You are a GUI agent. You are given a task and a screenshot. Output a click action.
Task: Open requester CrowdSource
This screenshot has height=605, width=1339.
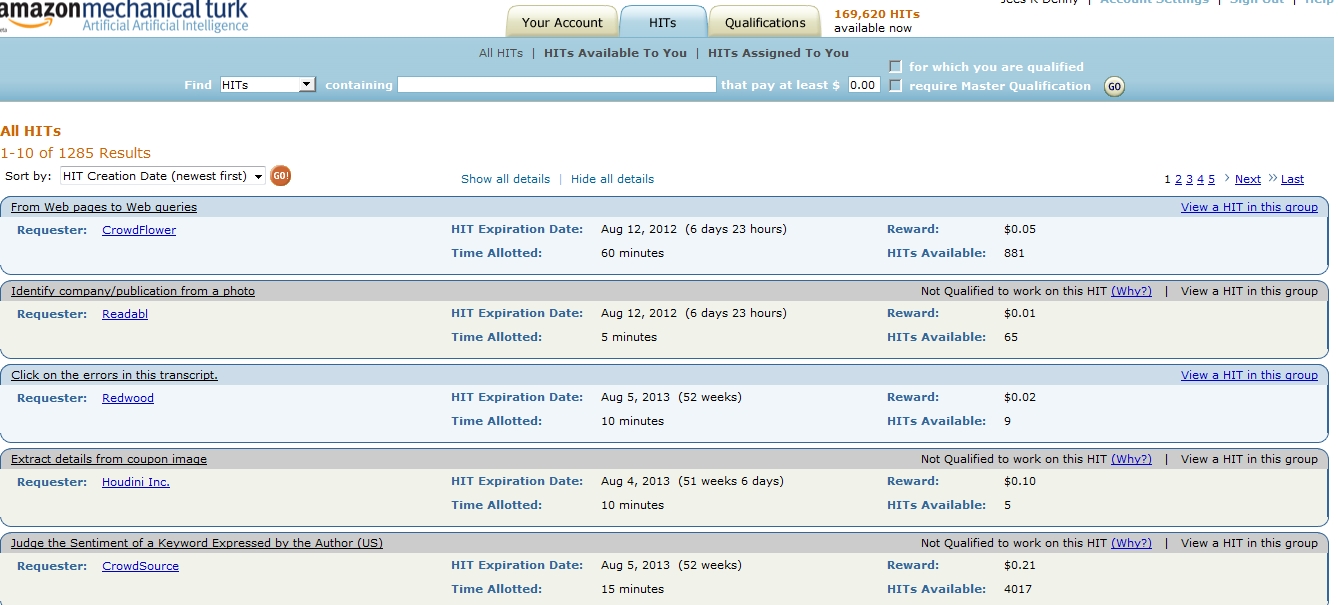point(140,566)
